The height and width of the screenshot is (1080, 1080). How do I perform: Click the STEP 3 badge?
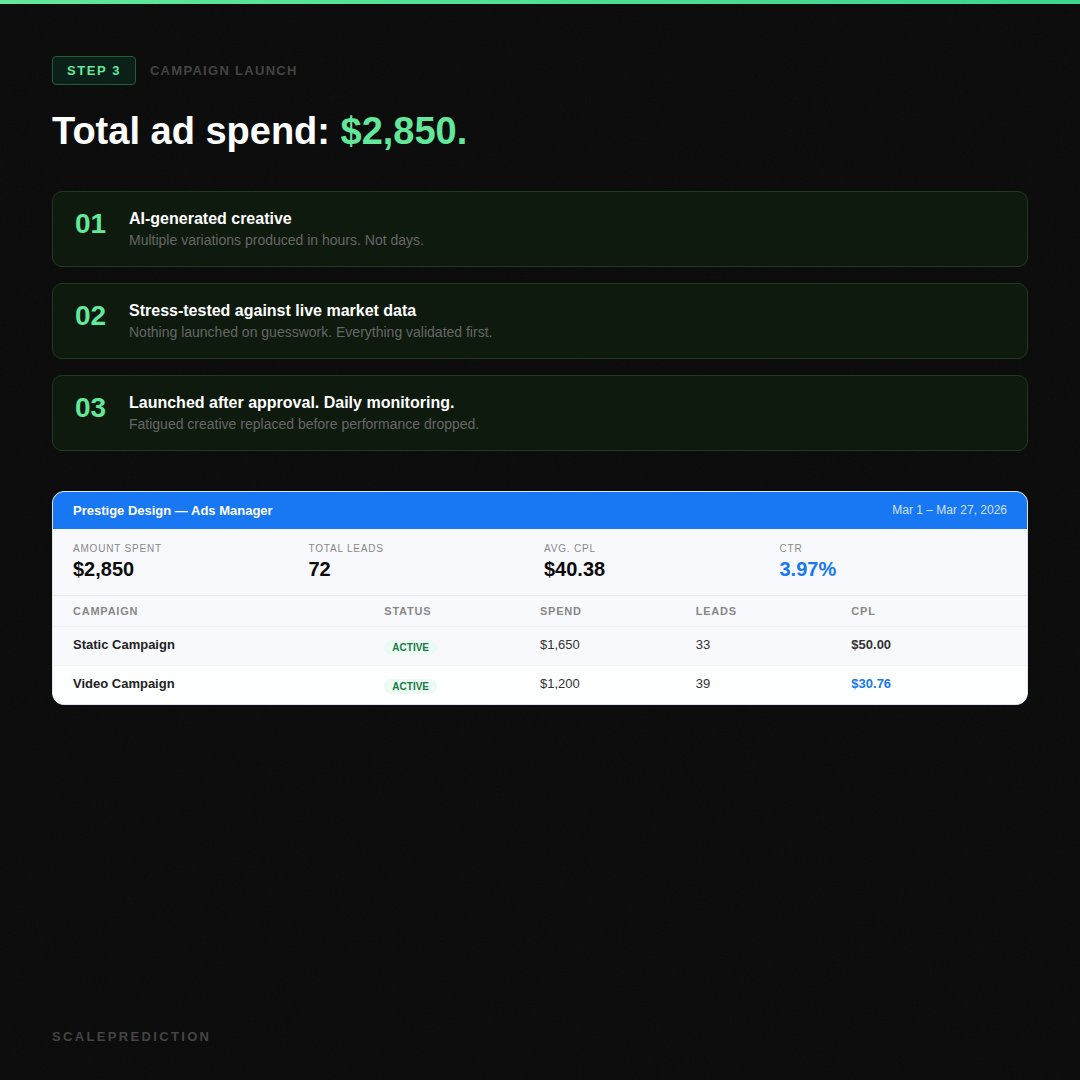94,71
